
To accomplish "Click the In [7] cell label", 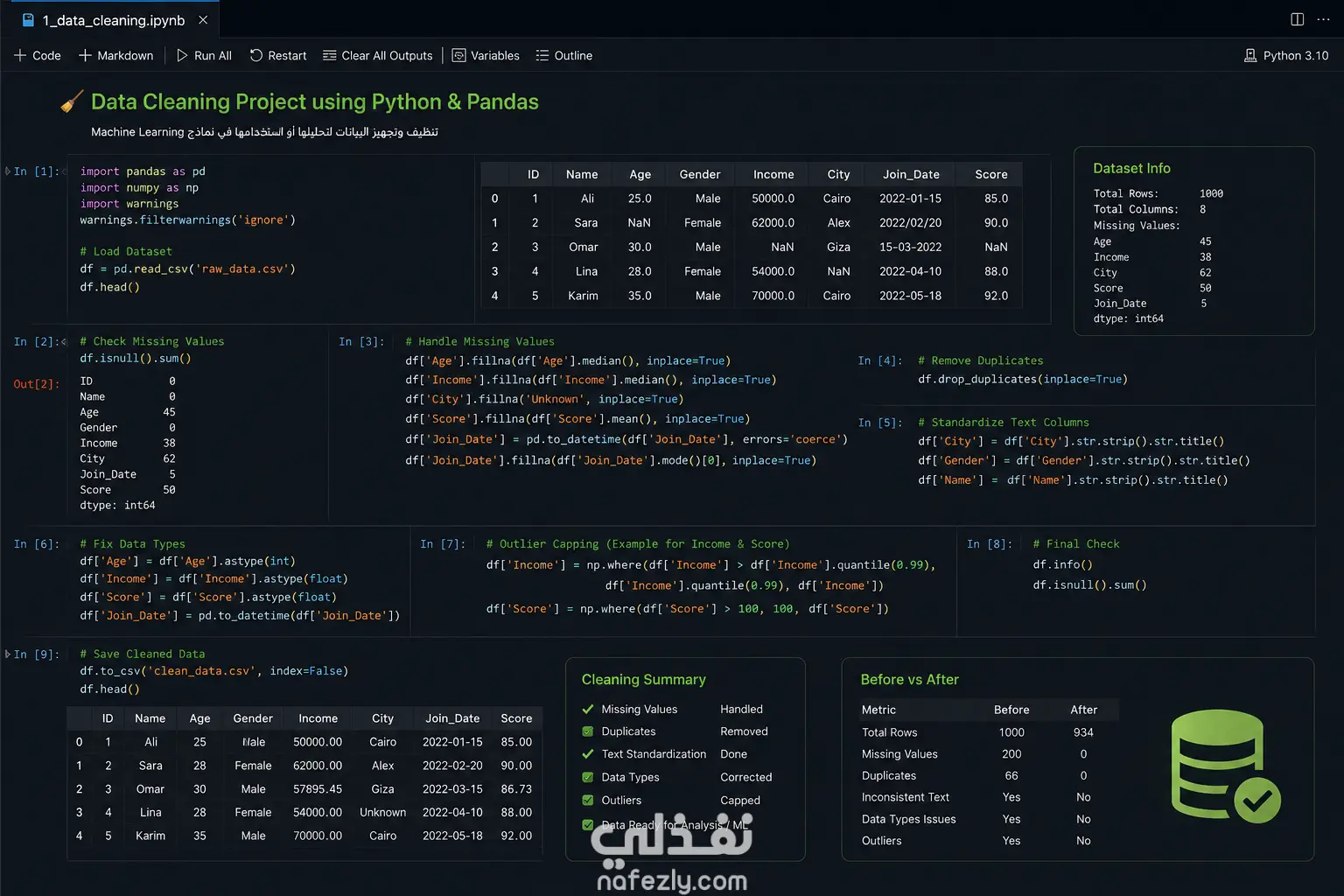I will (443, 543).
